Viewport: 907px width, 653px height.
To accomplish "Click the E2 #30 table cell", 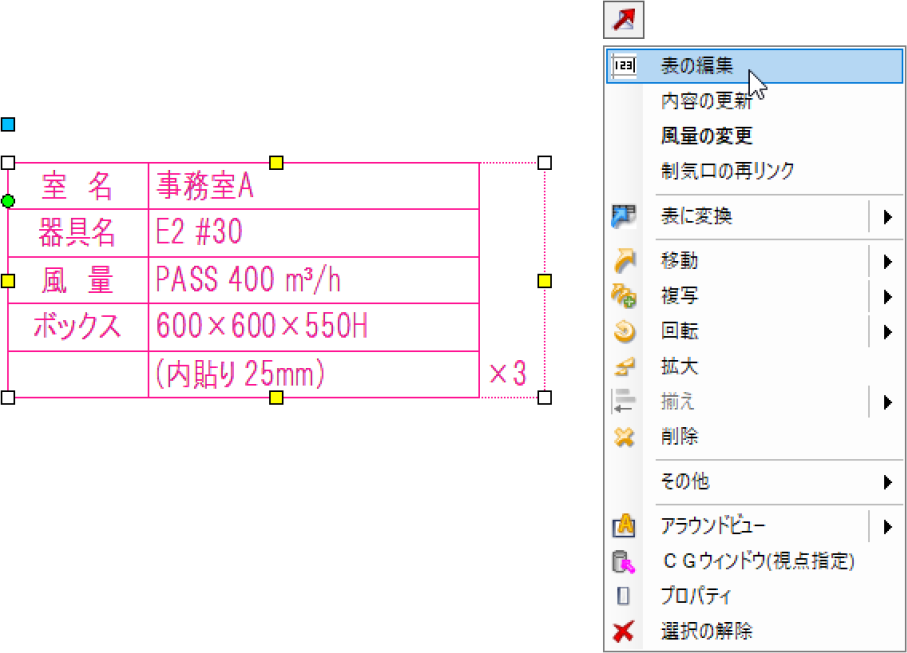I will point(314,233).
